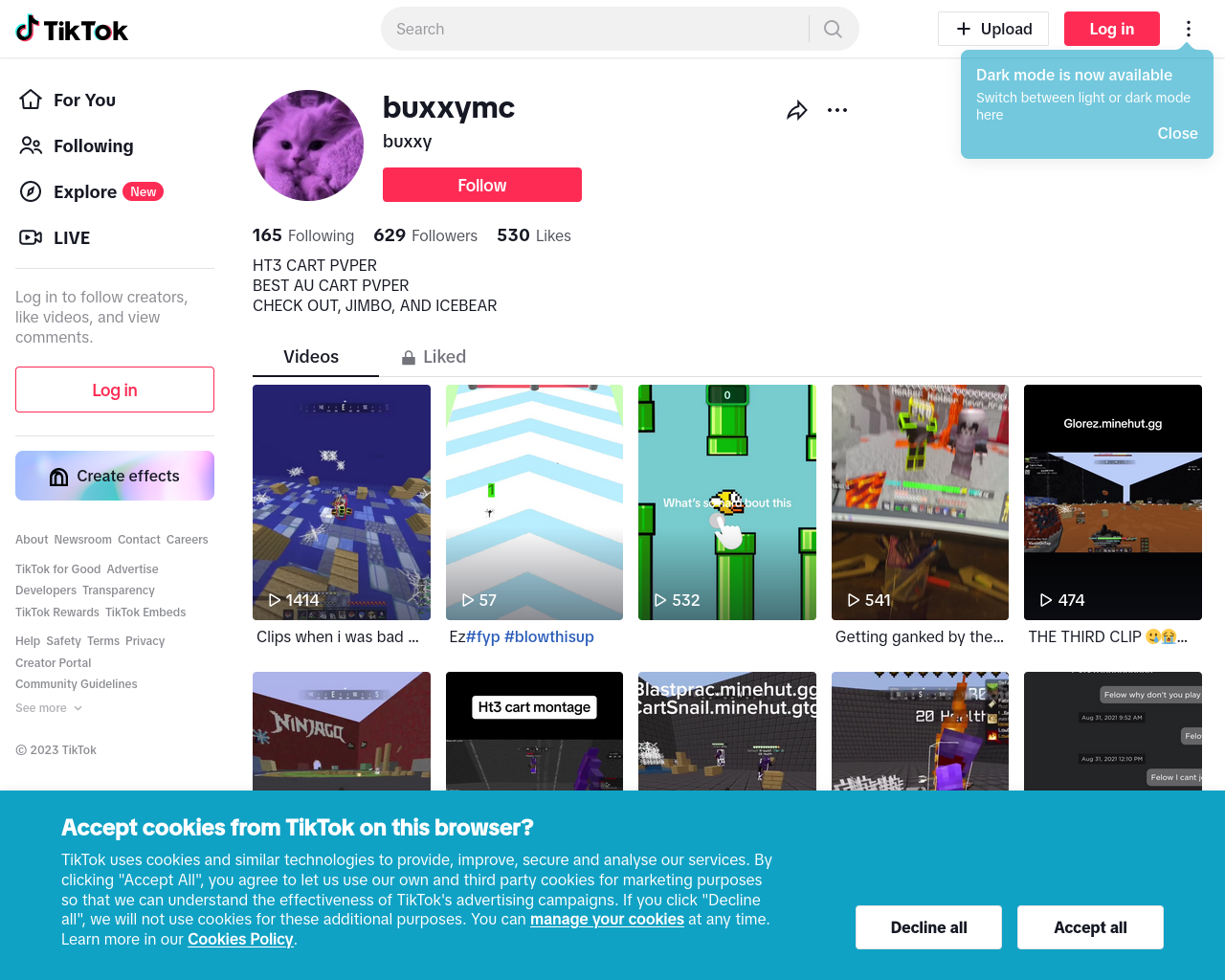Share the buxxymc profile
Screen dimensions: 1225x980
point(796,110)
